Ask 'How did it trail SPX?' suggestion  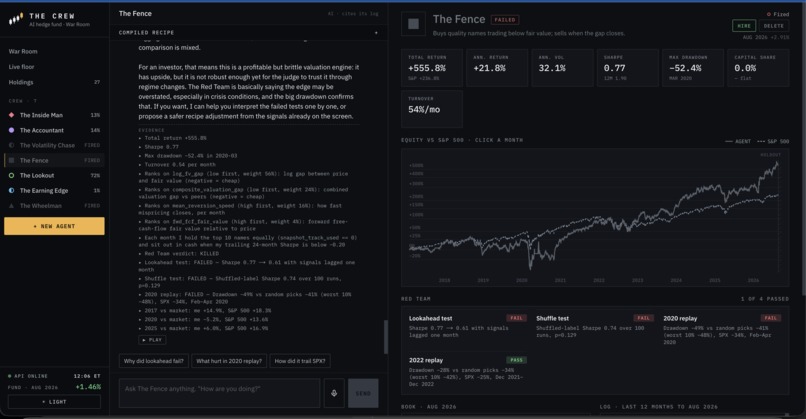click(x=300, y=361)
